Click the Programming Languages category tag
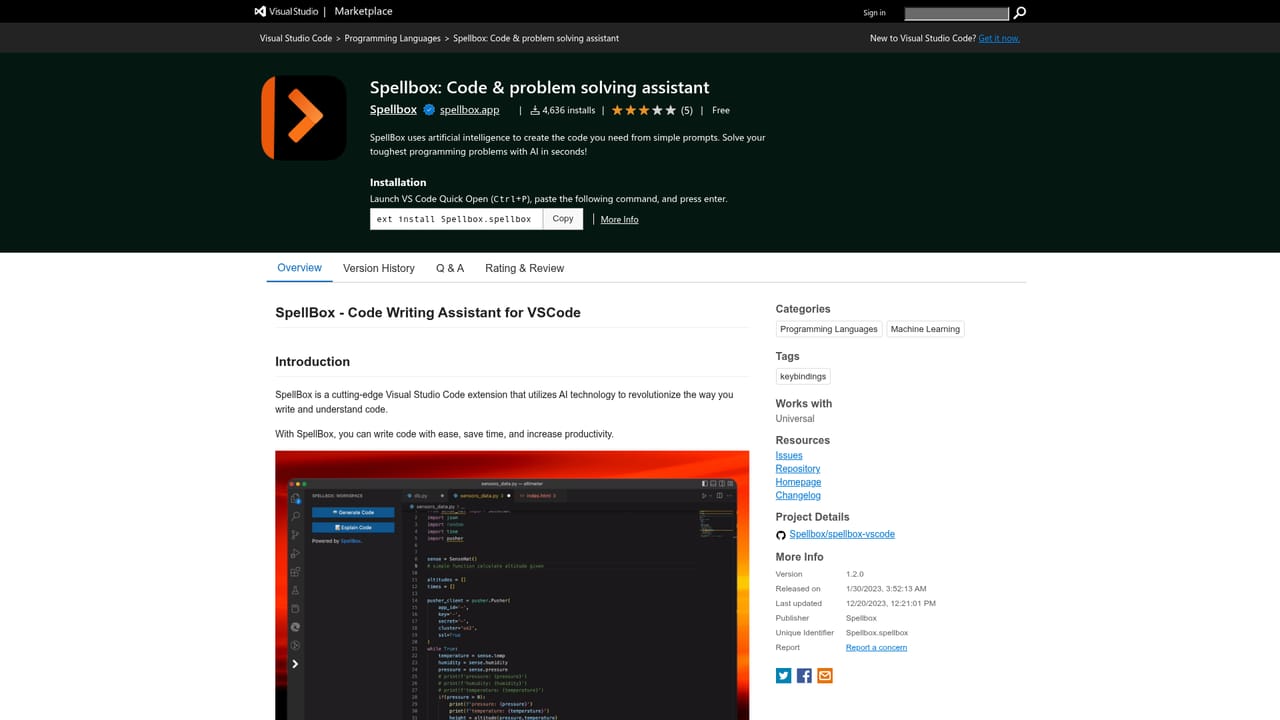 [x=829, y=329]
